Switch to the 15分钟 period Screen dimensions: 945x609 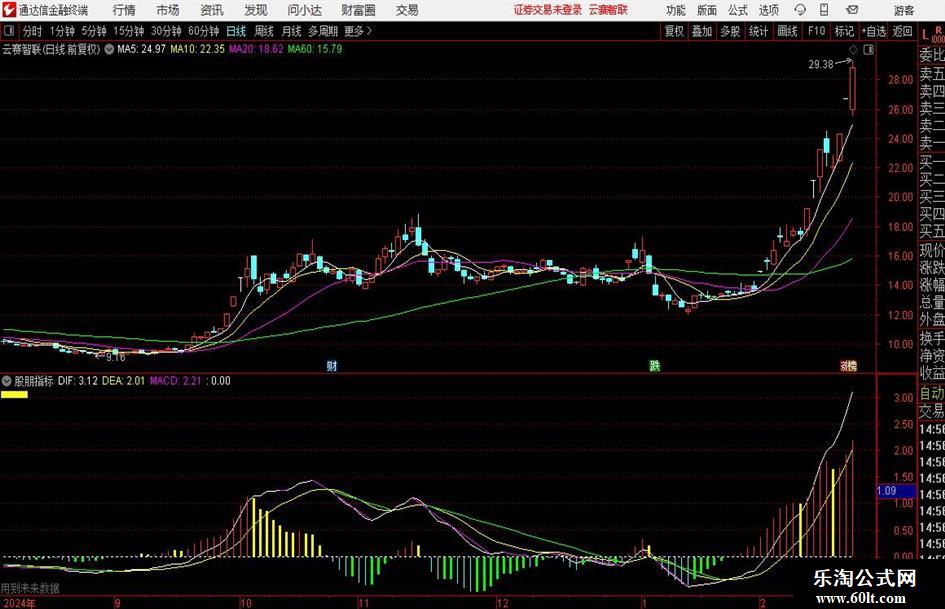tap(129, 31)
